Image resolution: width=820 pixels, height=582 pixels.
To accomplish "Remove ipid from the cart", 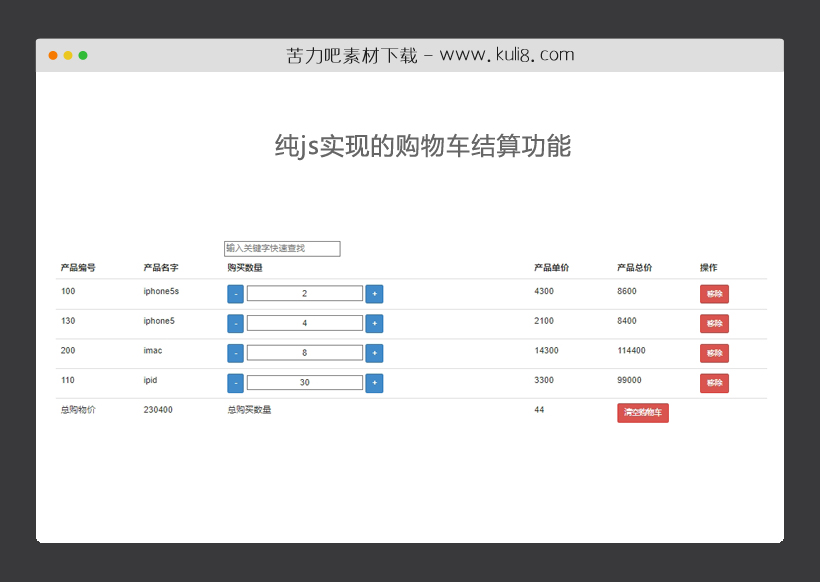I will pyautogui.click(x=714, y=382).
